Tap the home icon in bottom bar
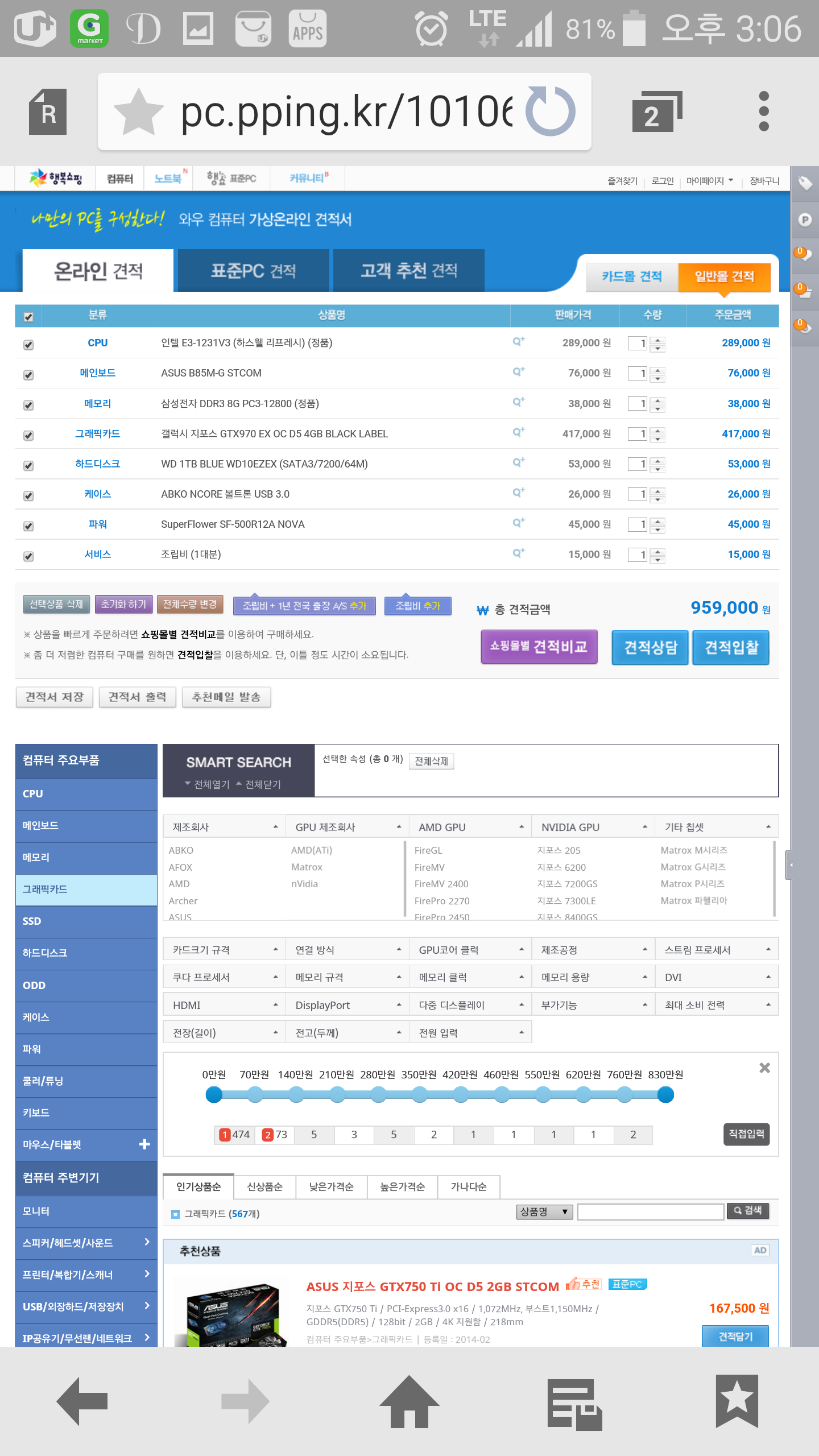The width and height of the screenshot is (819, 1456). click(x=409, y=1402)
